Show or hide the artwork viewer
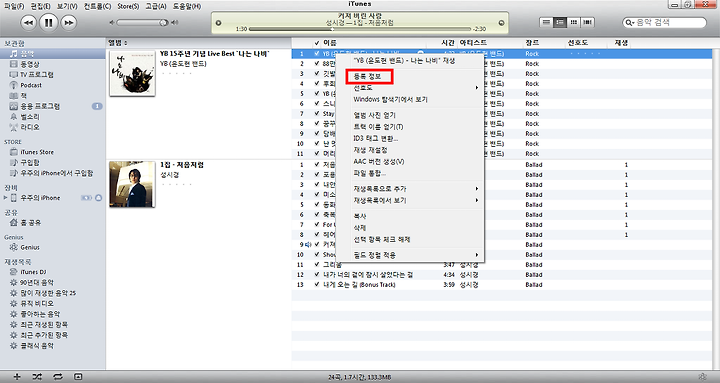This screenshot has width=720, height=383. coord(78,377)
